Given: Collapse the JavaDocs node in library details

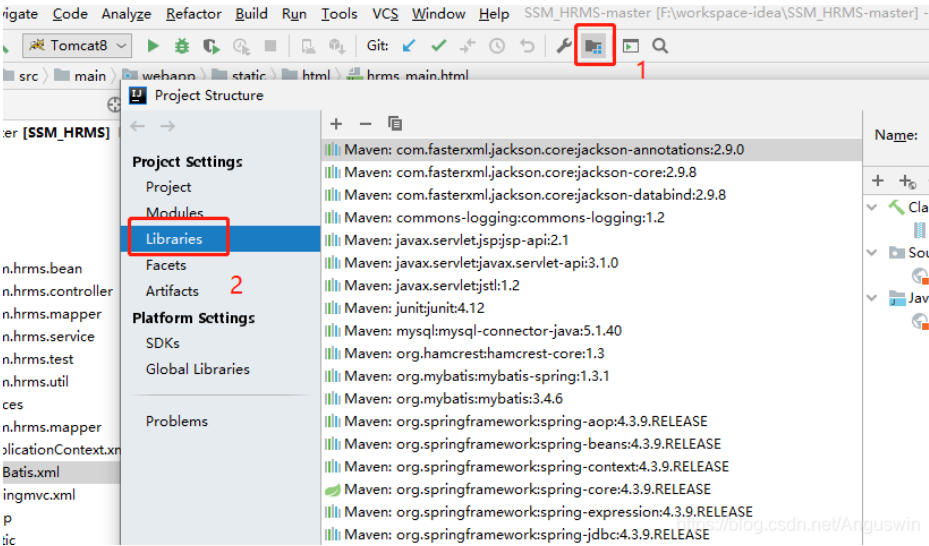Looking at the screenshot, I should [x=872, y=297].
